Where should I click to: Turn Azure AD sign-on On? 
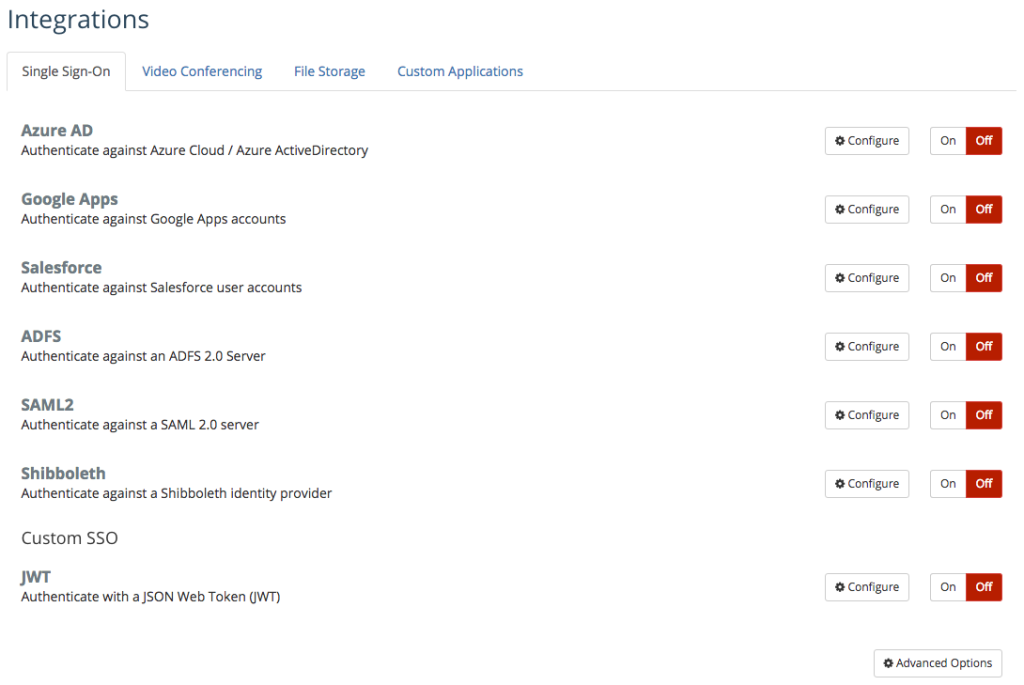[948, 141]
